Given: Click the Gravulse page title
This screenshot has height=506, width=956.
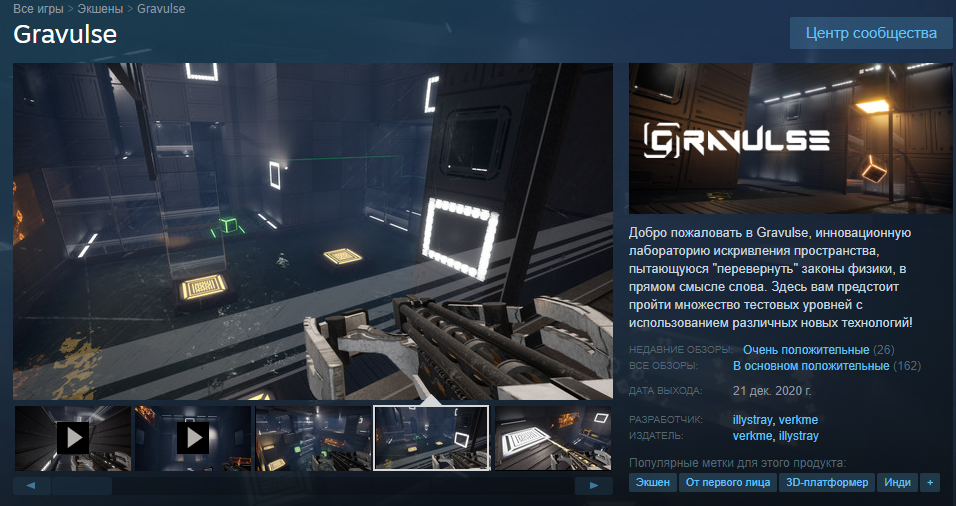Looking at the screenshot, I should point(65,34).
